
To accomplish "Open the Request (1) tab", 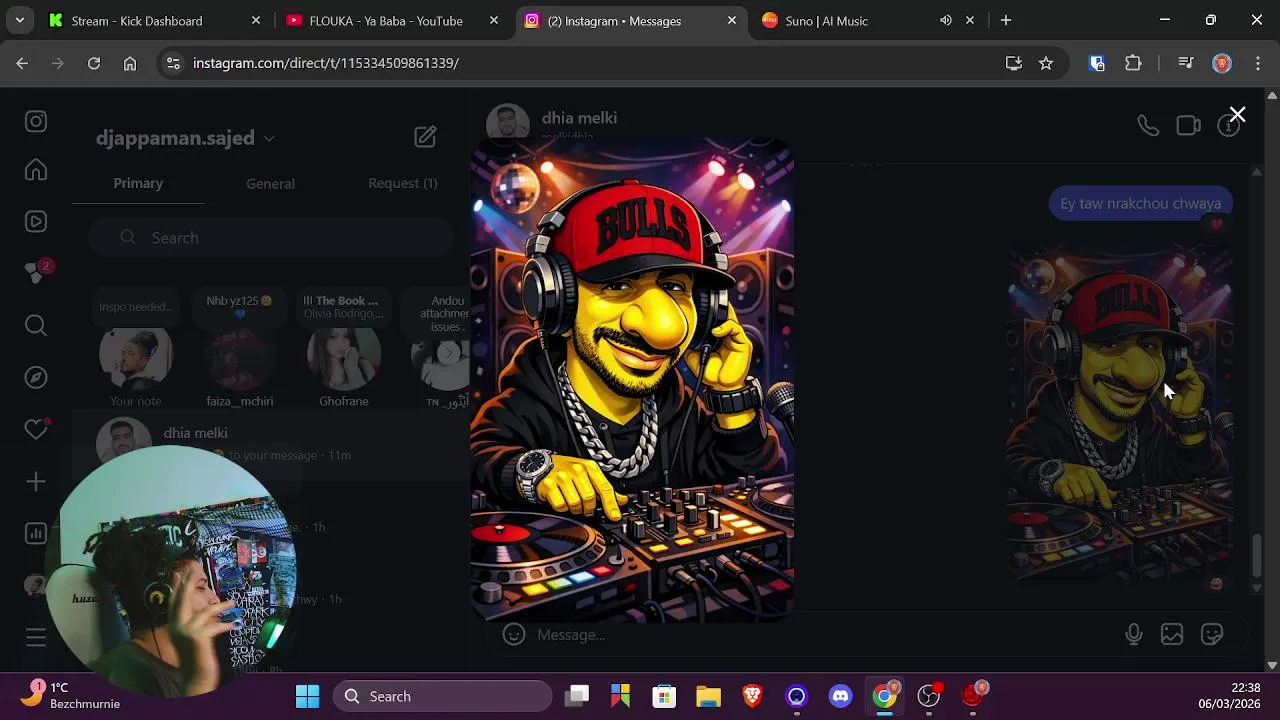I will tap(402, 183).
